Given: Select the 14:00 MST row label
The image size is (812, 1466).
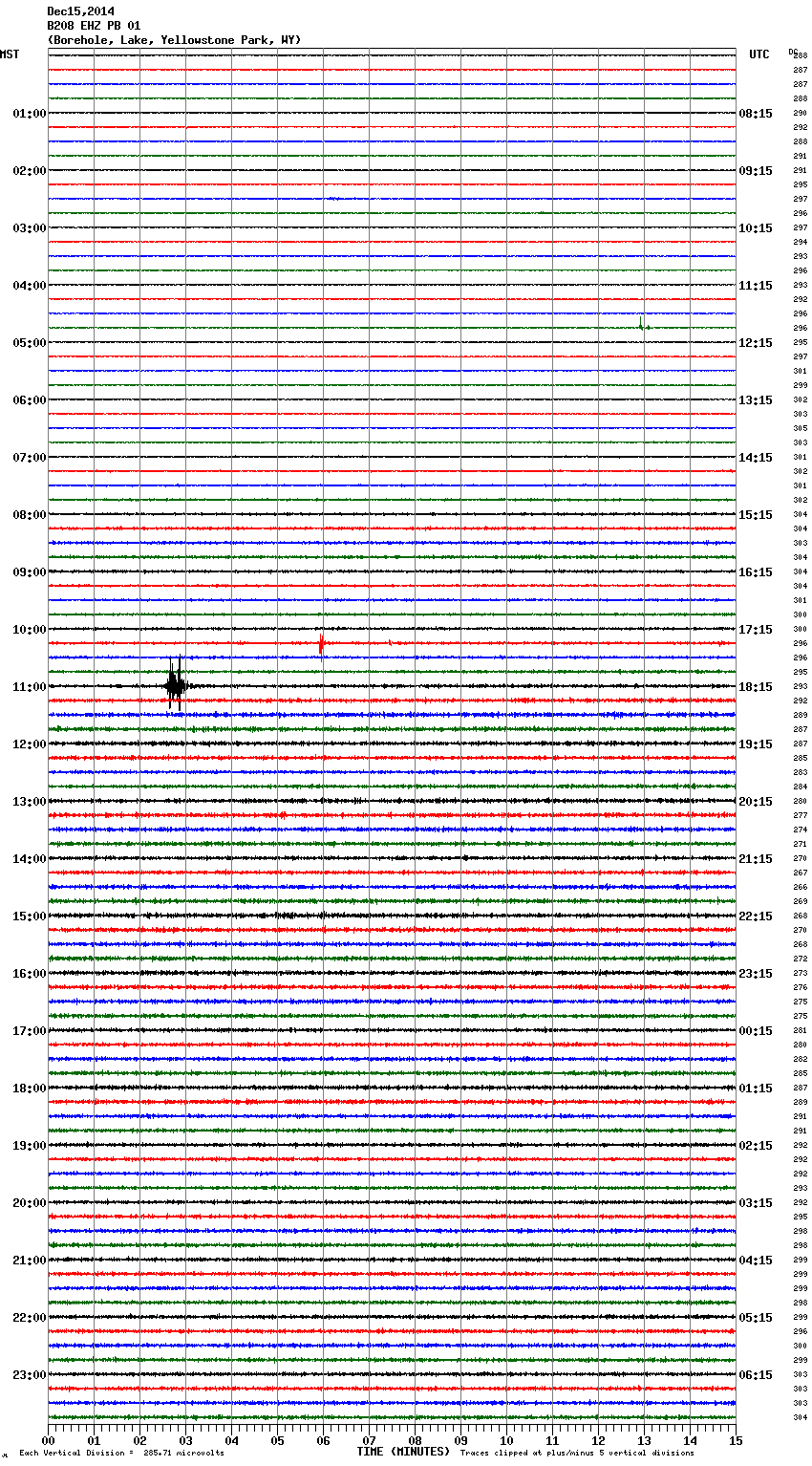Looking at the screenshot, I should [x=29, y=859].
